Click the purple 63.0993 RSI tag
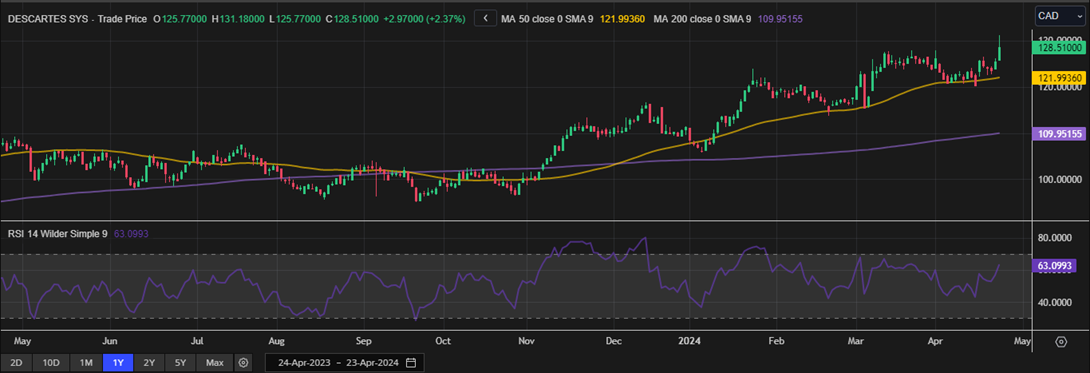This screenshot has width=1090, height=373. pyautogui.click(x=1054, y=265)
